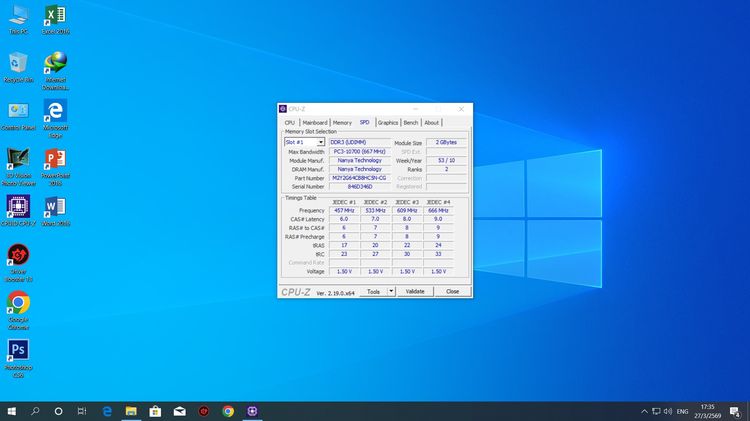Open the About tab

pos(431,122)
